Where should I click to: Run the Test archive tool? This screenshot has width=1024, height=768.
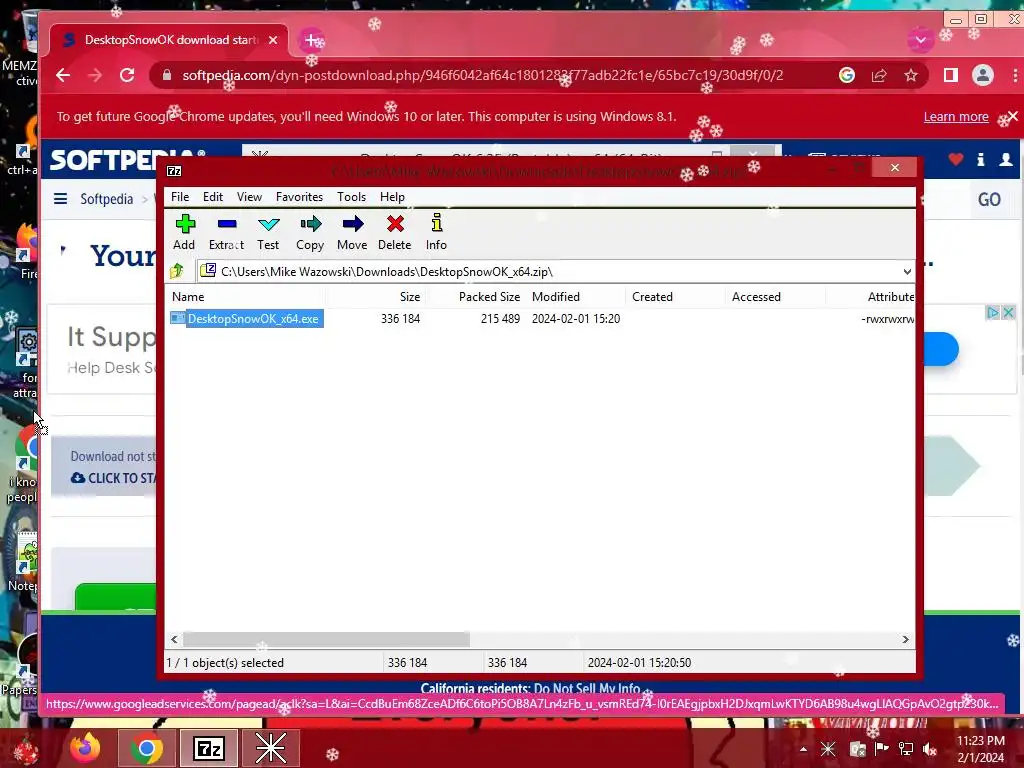(268, 232)
